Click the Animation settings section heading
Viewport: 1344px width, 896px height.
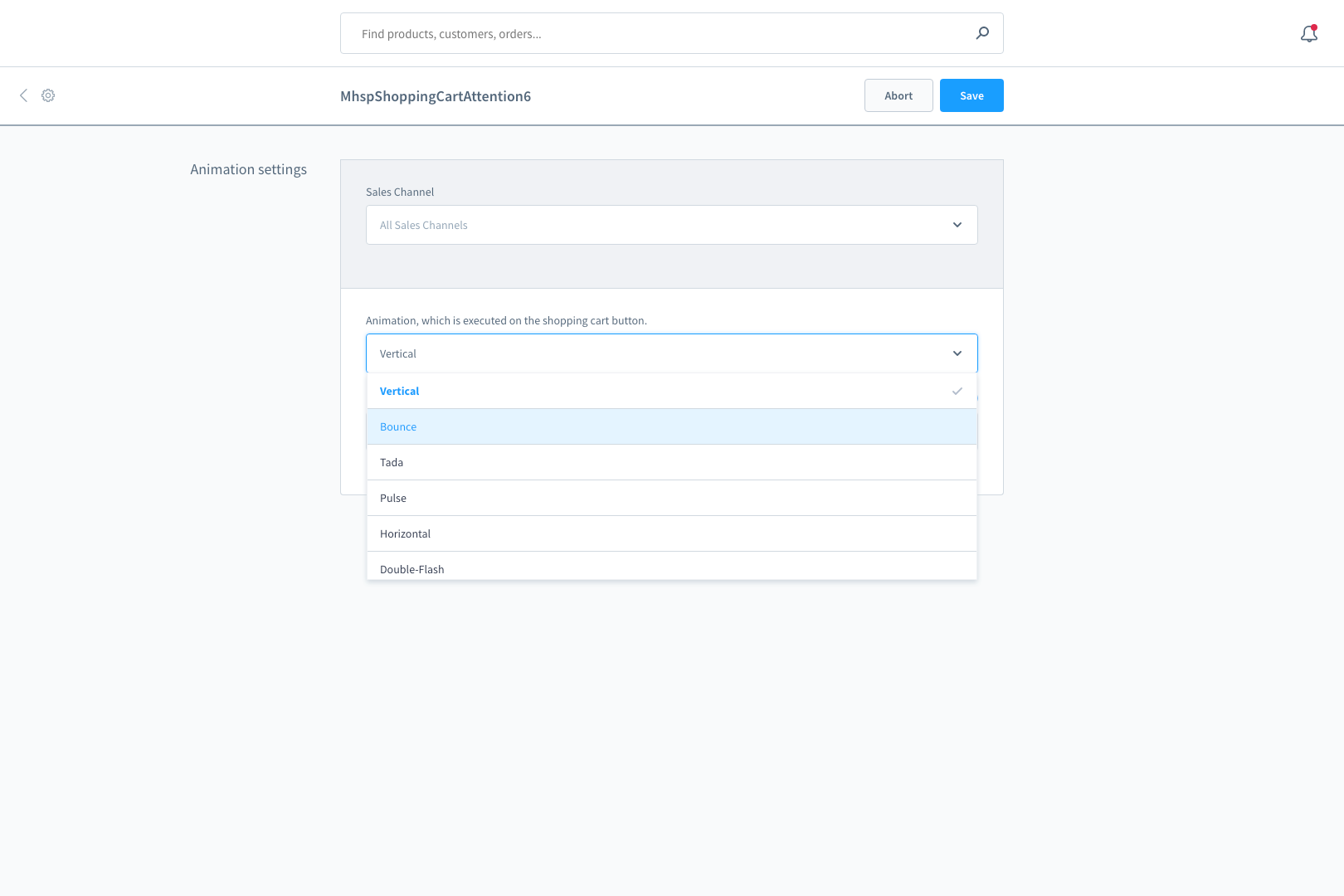(248, 169)
